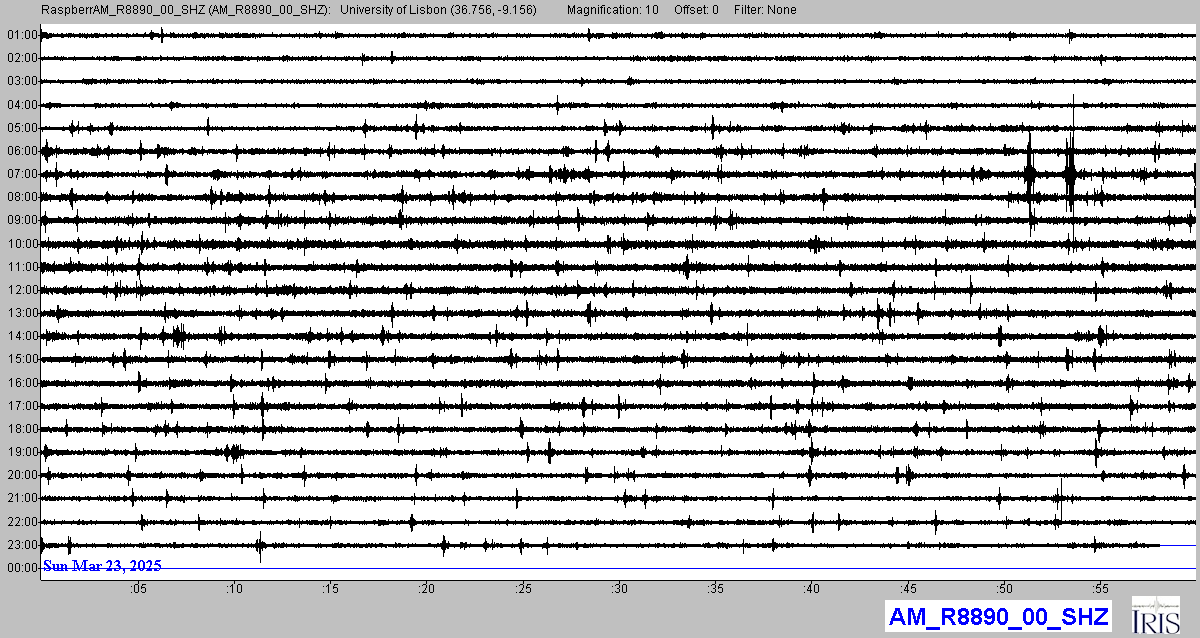
Task: Click the 06:00 hour label
Action: point(22,151)
